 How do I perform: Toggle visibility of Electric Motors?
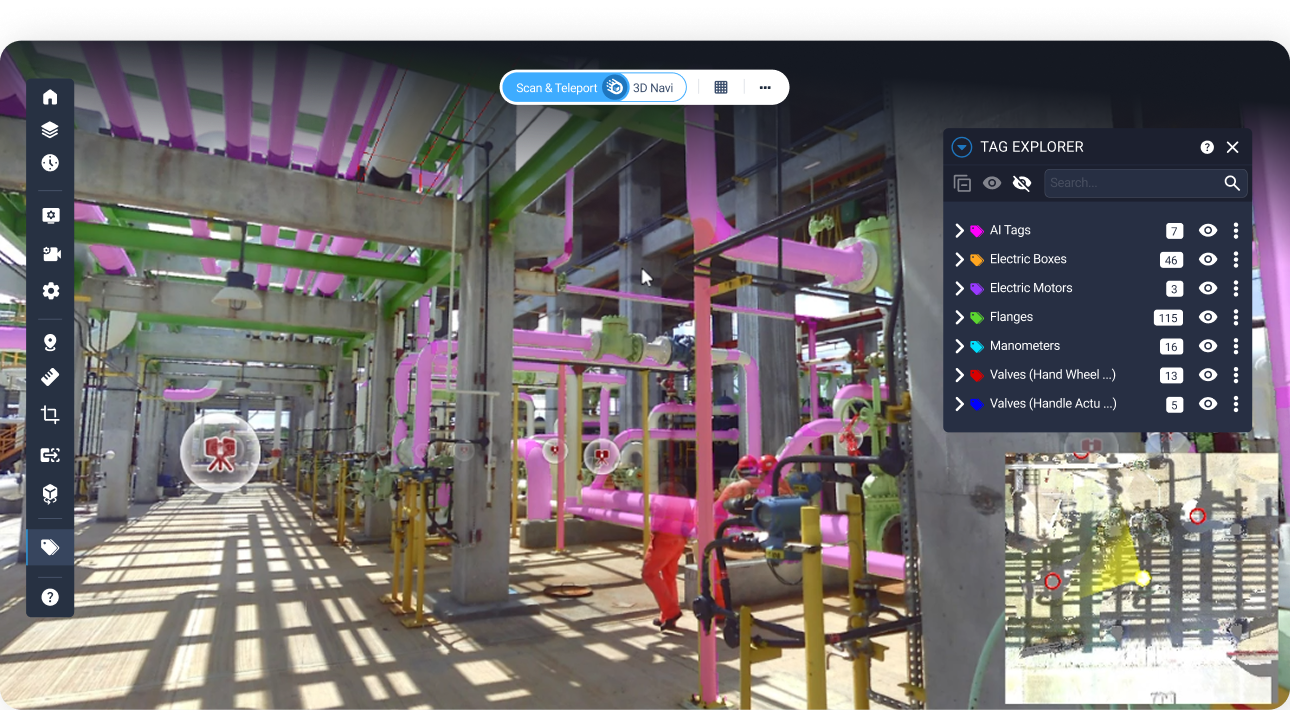[1208, 288]
